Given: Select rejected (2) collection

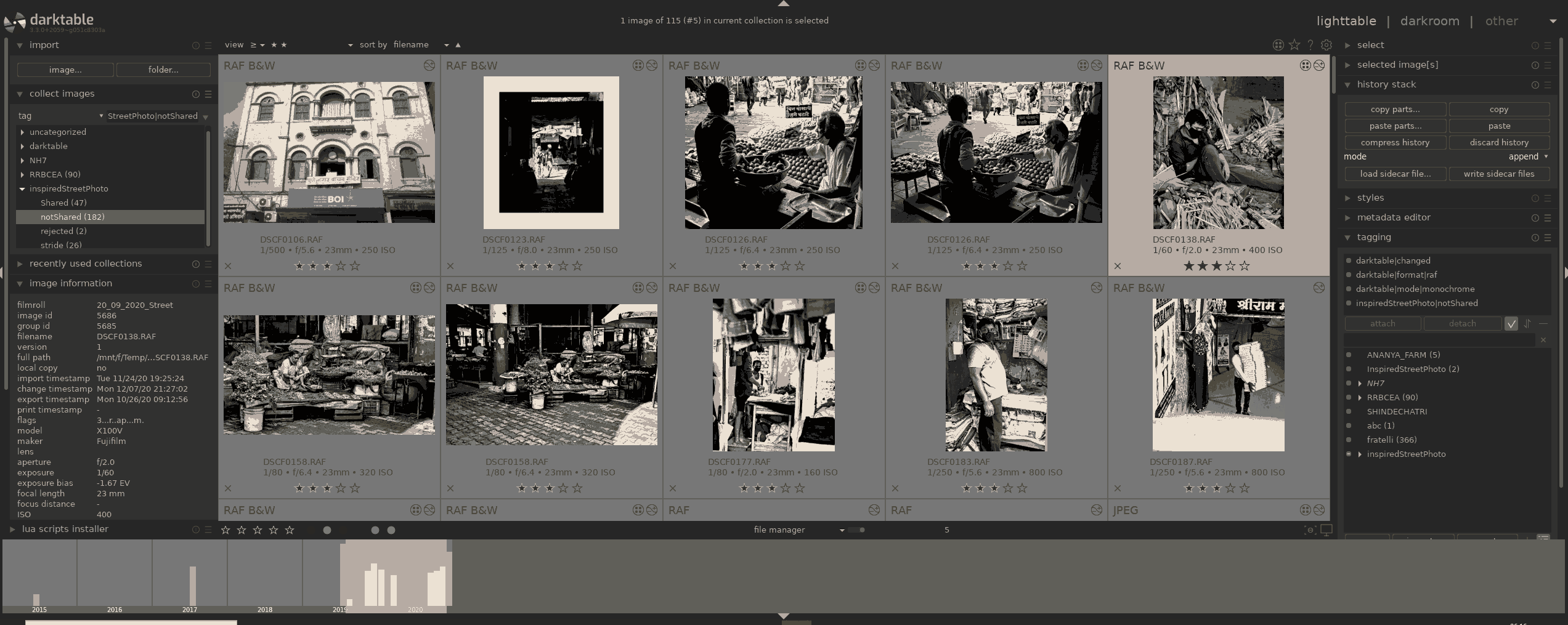Looking at the screenshot, I should click(63, 232).
